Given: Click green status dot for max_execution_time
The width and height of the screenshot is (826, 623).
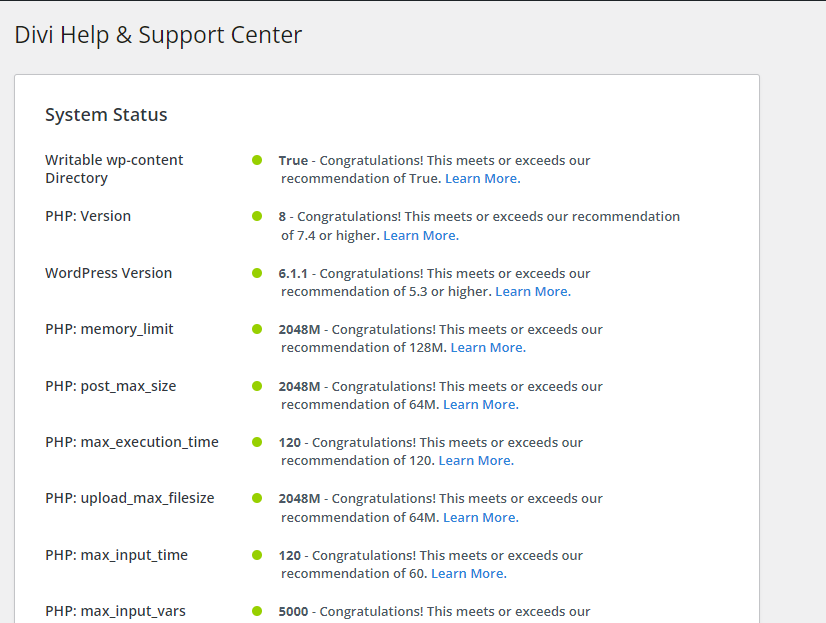Looking at the screenshot, I should (x=257, y=442).
